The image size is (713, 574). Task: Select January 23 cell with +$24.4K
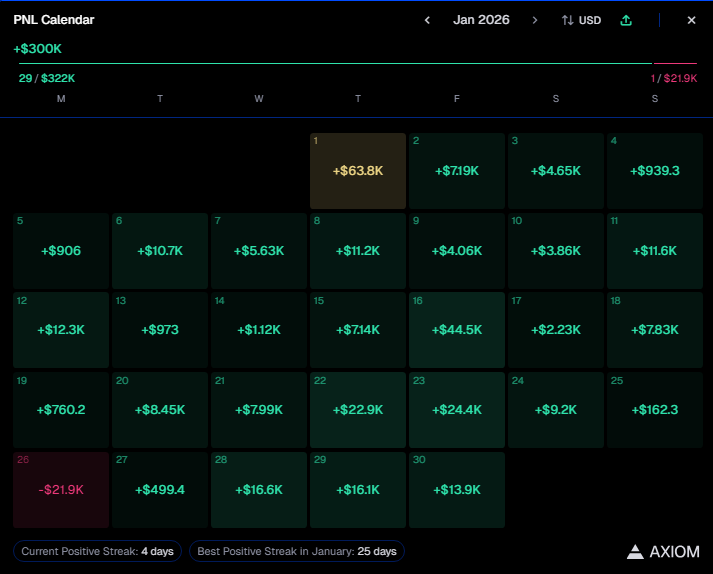(457, 410)
